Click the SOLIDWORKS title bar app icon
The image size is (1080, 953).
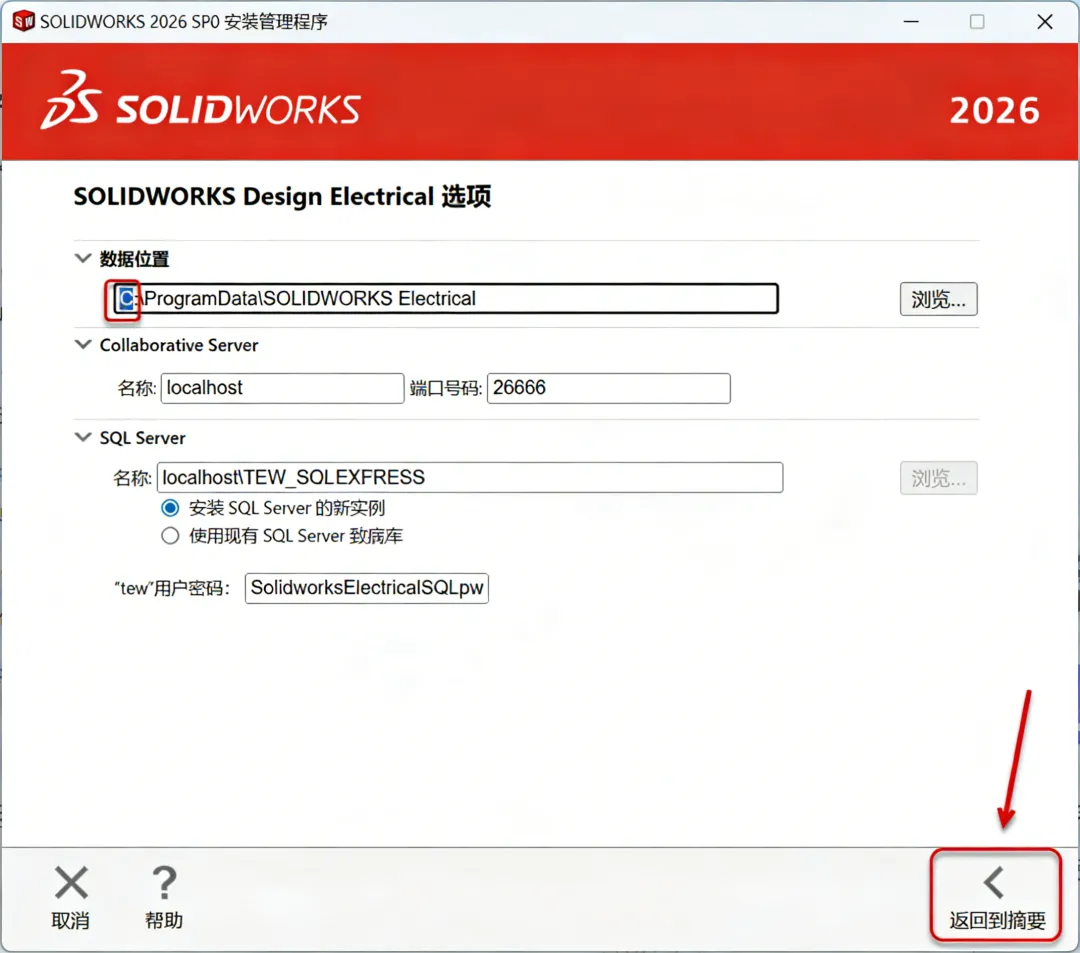(23, 21)
